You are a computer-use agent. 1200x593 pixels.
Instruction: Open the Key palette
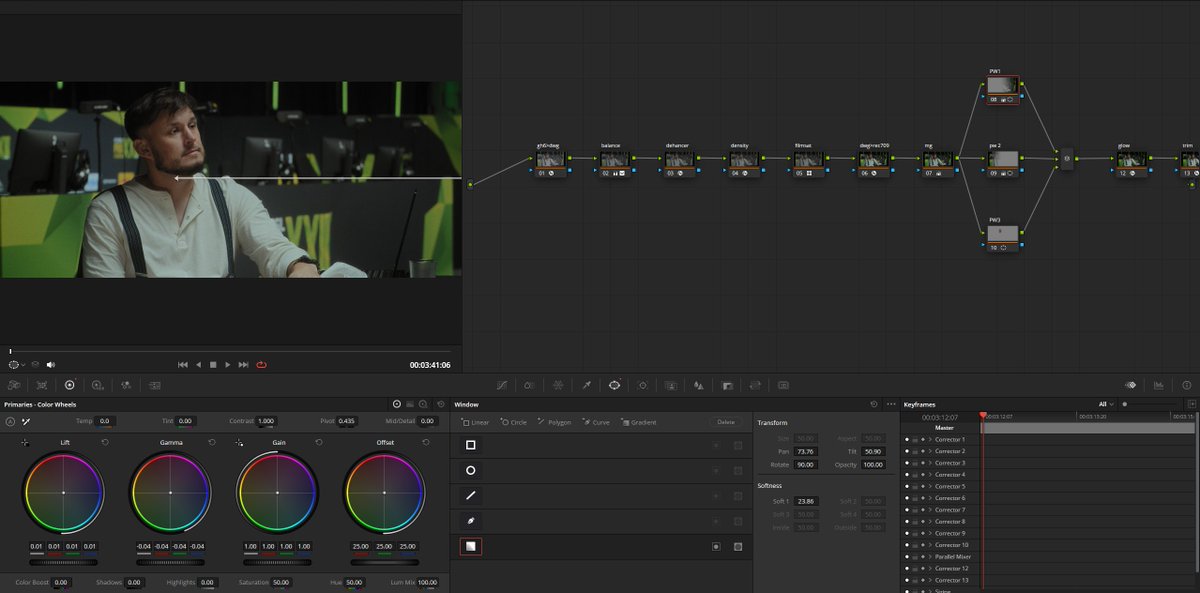727,385
